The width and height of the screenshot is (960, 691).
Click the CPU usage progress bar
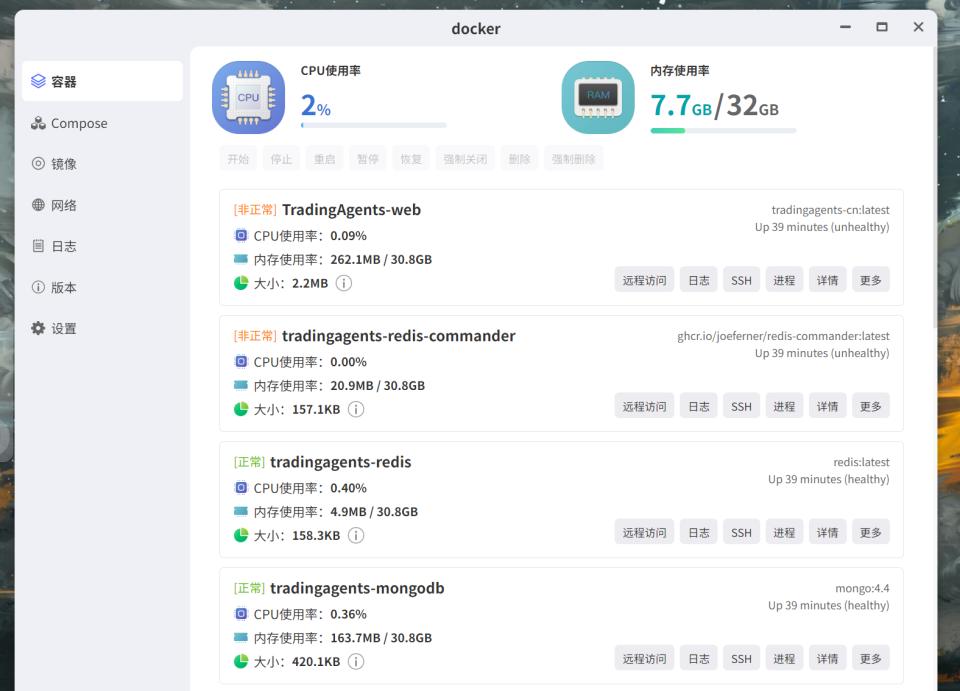373,125
